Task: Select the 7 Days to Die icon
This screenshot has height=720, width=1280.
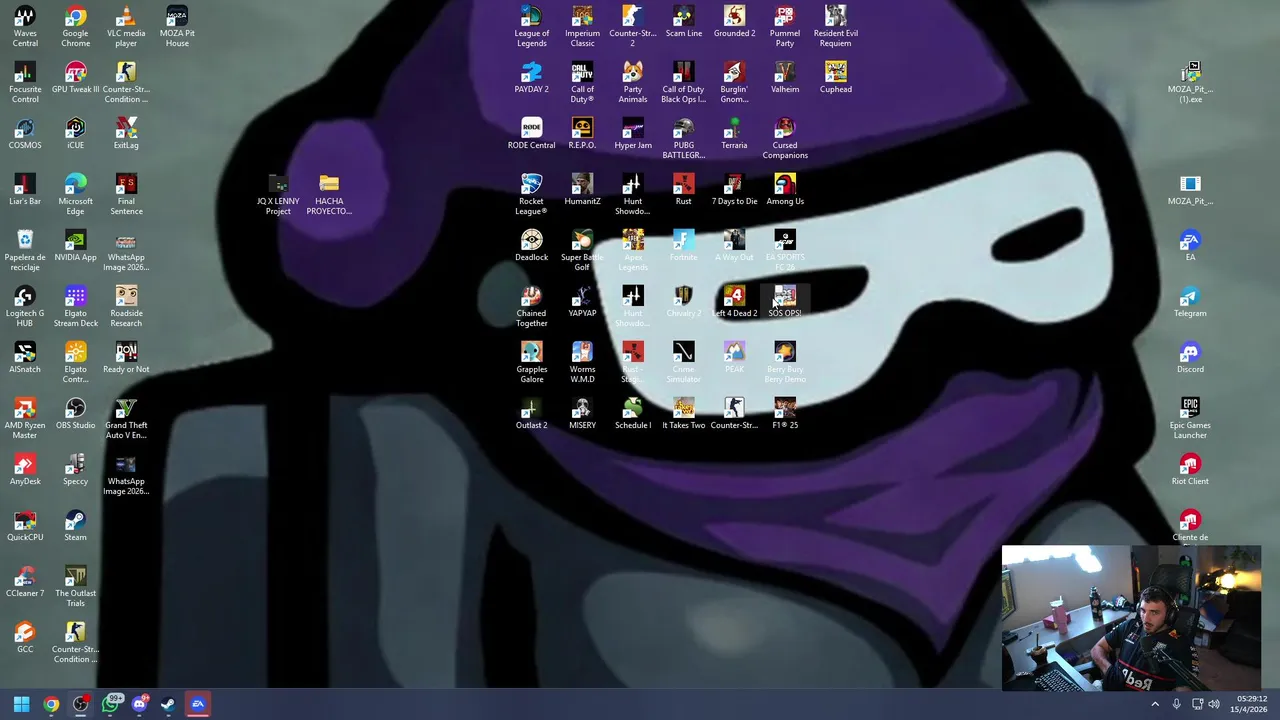Action: (x=734, y=189)
